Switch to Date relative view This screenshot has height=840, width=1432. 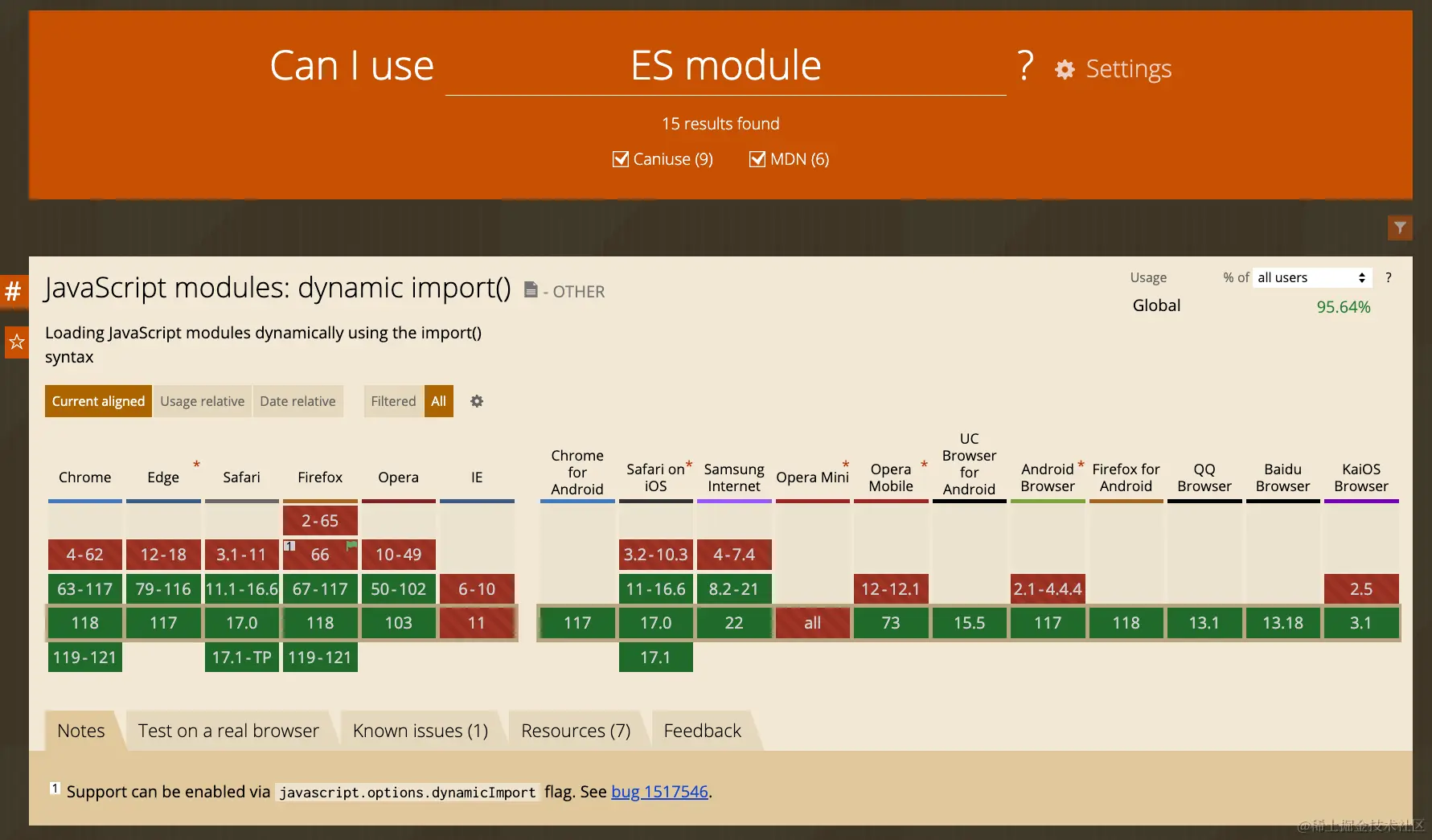pos(297,401)
